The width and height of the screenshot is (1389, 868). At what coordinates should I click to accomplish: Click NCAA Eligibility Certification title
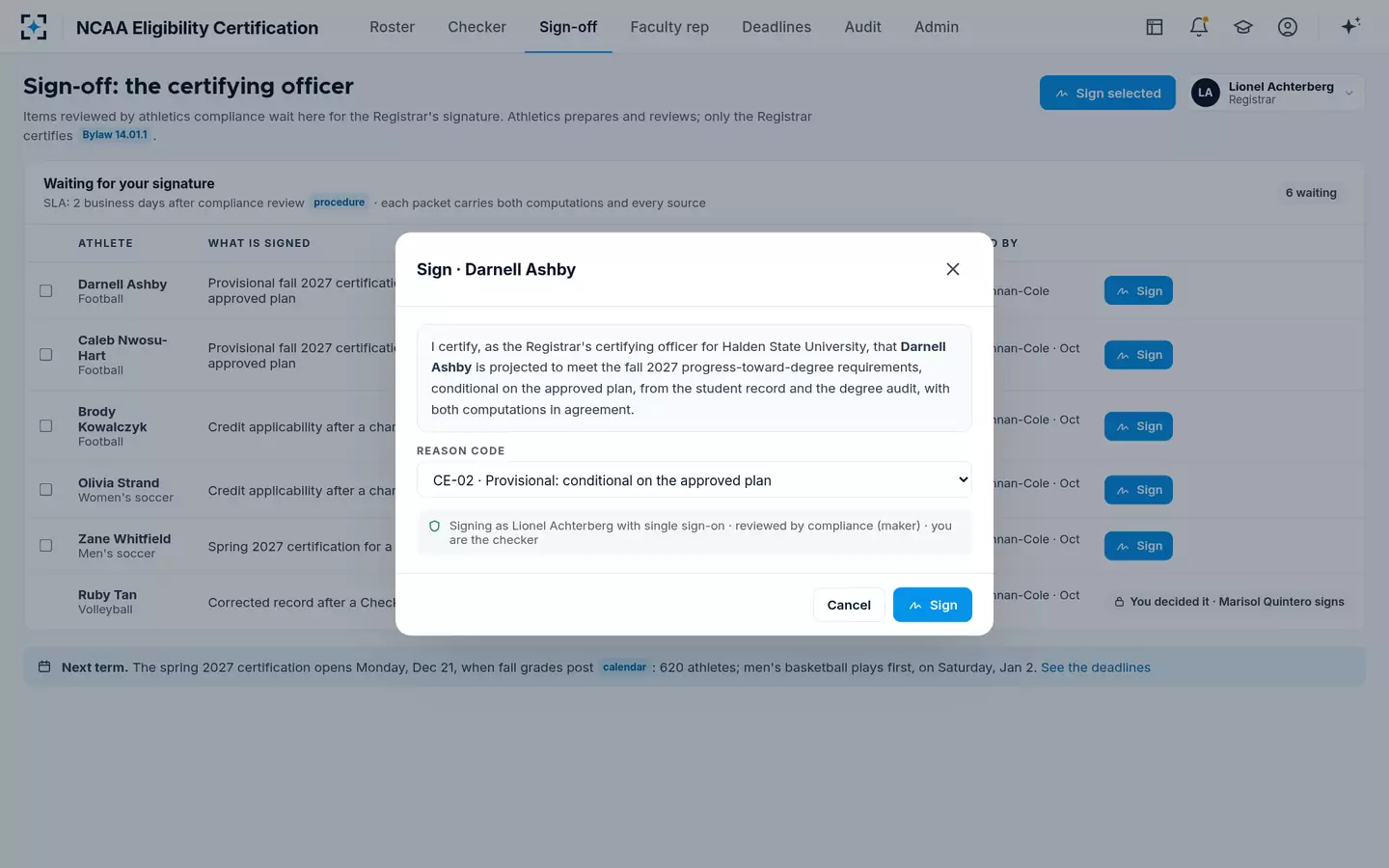coord(197,28)
